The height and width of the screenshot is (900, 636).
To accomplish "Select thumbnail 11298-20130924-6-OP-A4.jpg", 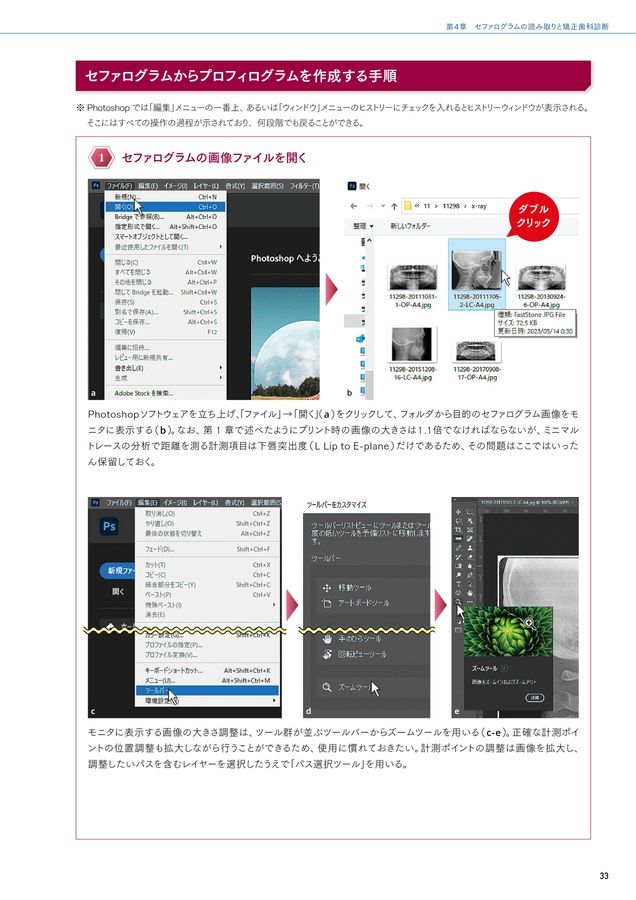I will [541, 286].
